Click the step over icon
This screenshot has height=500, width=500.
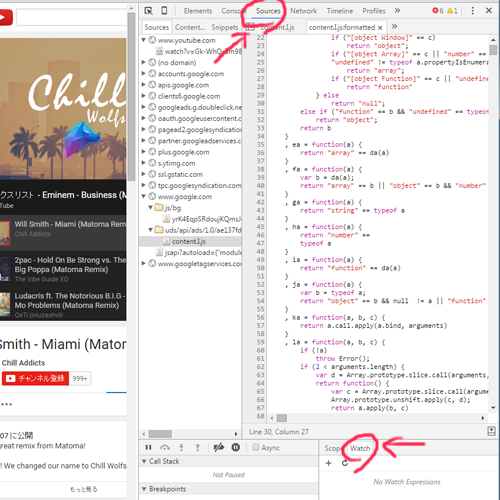coord(165,447)
